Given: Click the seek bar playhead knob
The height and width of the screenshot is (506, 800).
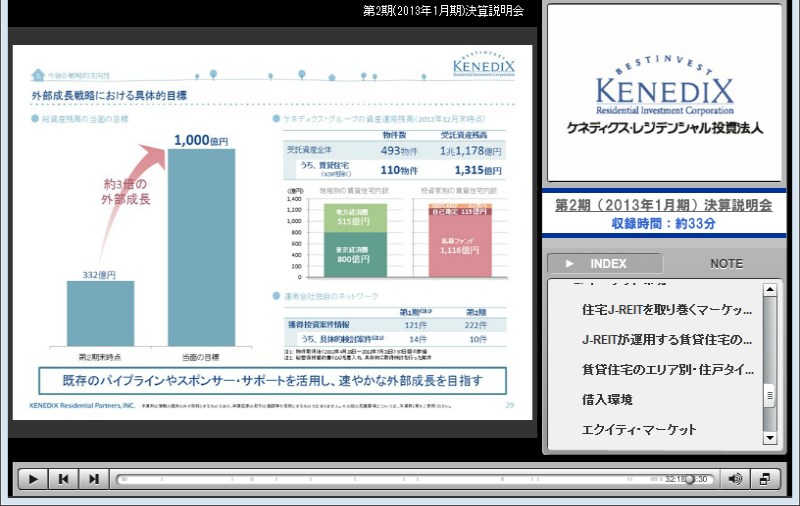Looking at the screenshot, I should click(x=690, y=479).
